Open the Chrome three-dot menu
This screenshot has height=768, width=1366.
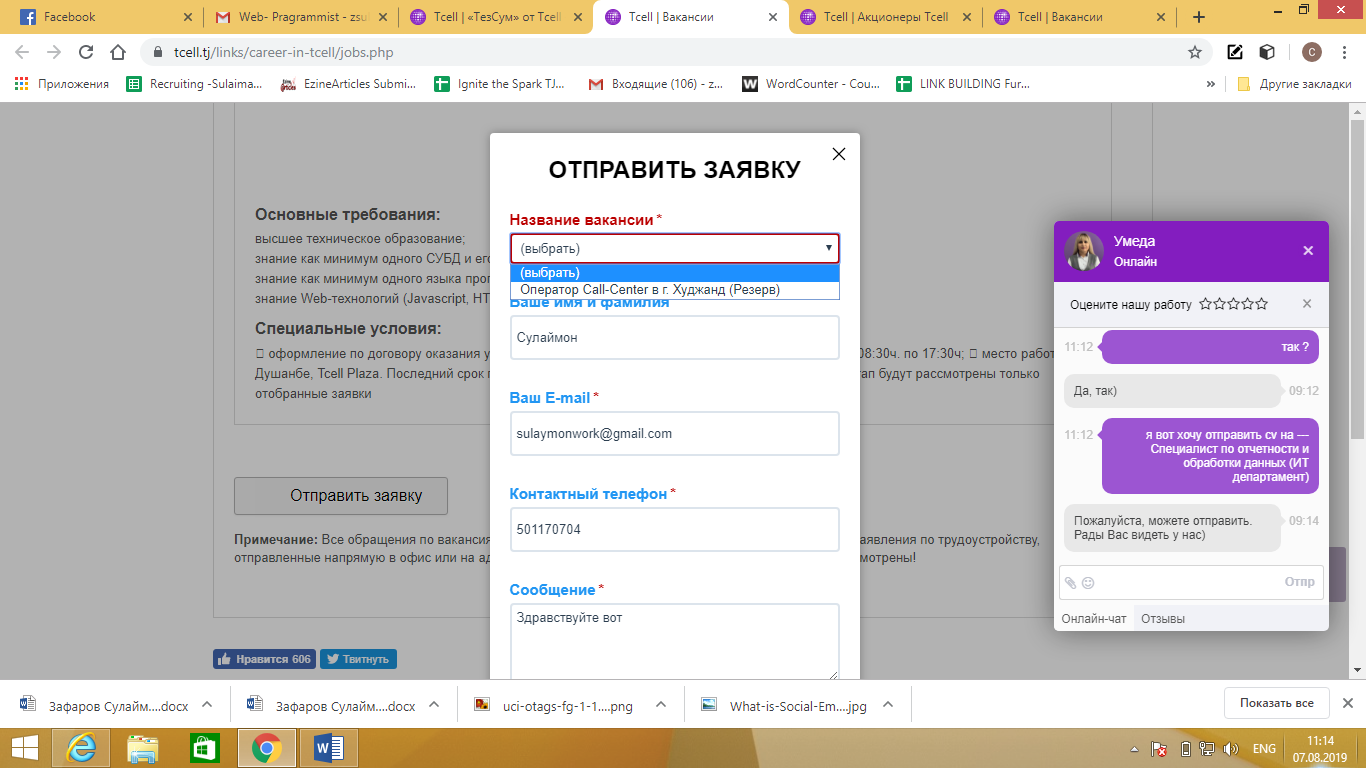1345,52
